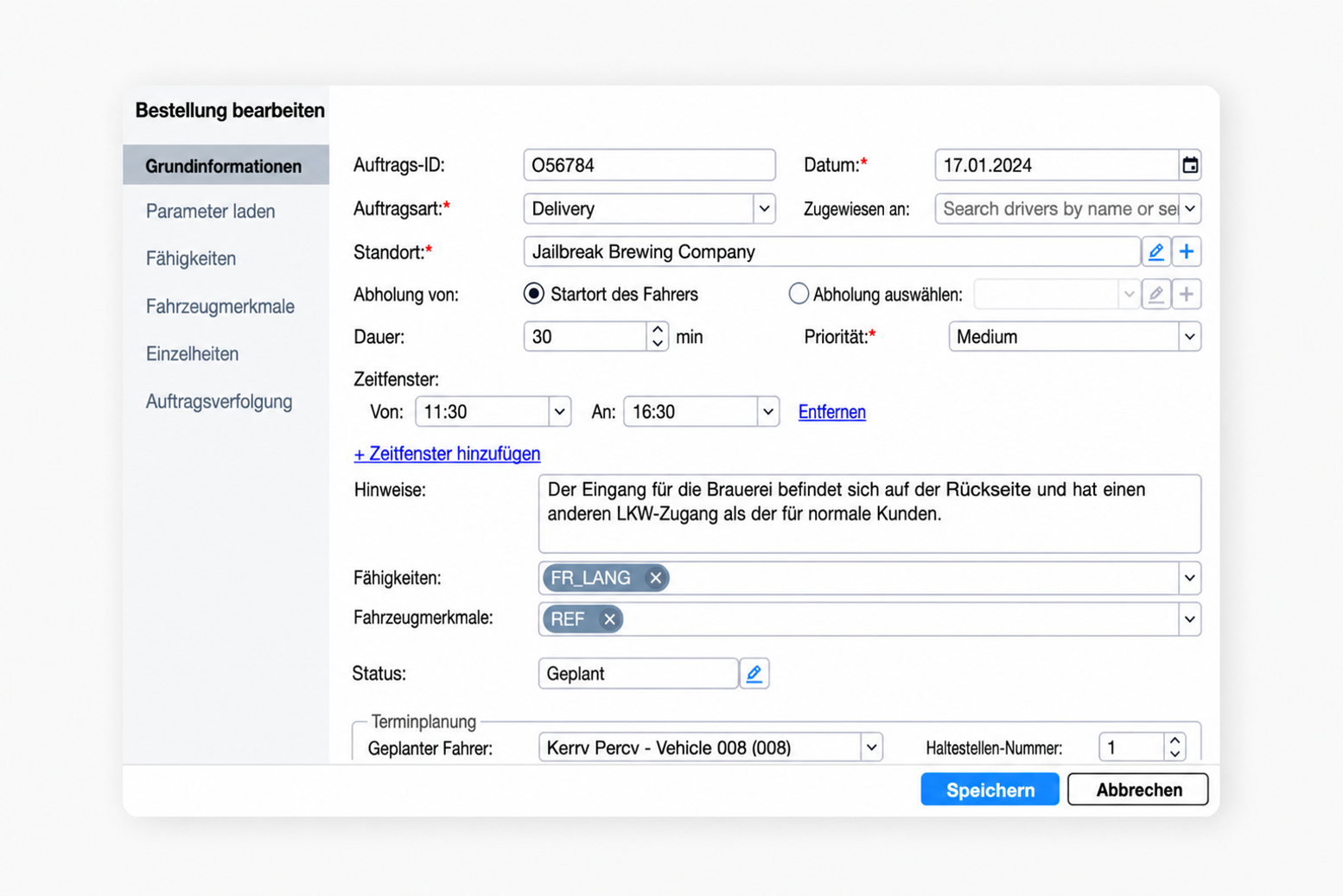The width and height of the screenshot is (1343, 896).
Task: Decrease Dauer with the down arrow
Action: pos(658,343)
